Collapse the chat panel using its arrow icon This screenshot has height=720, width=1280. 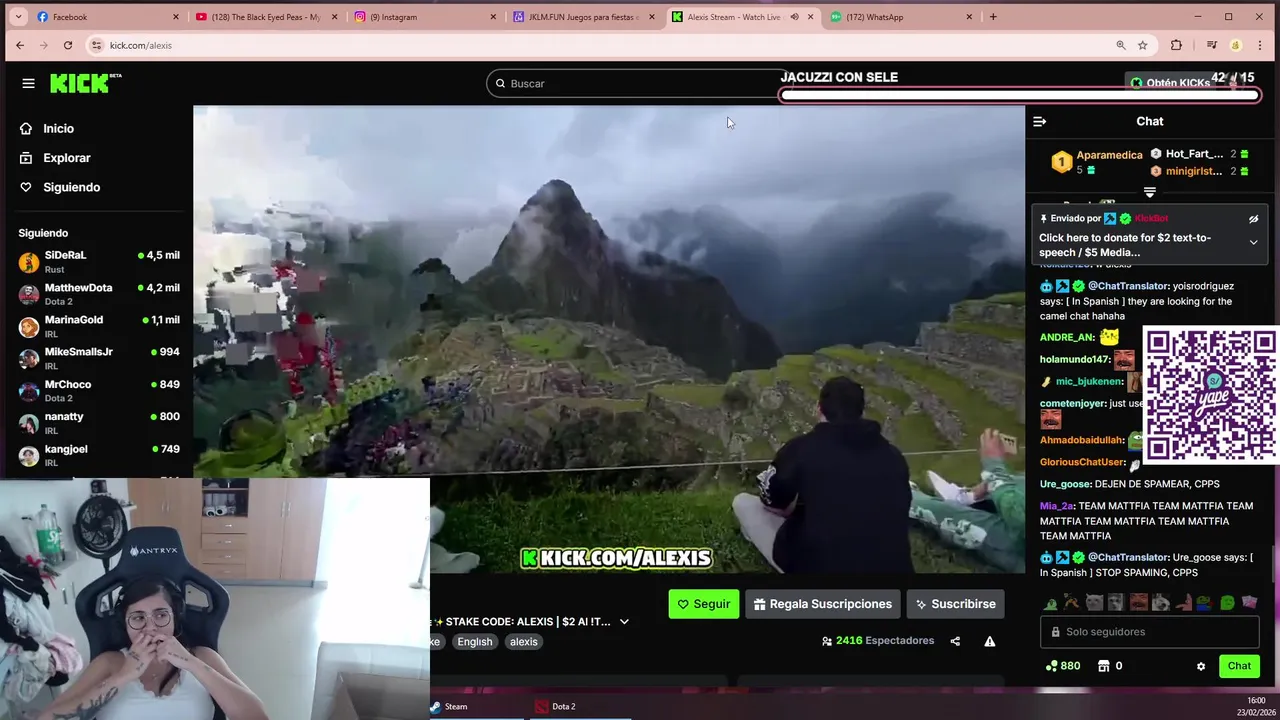pyautogui.click(x=1039, y=122)
